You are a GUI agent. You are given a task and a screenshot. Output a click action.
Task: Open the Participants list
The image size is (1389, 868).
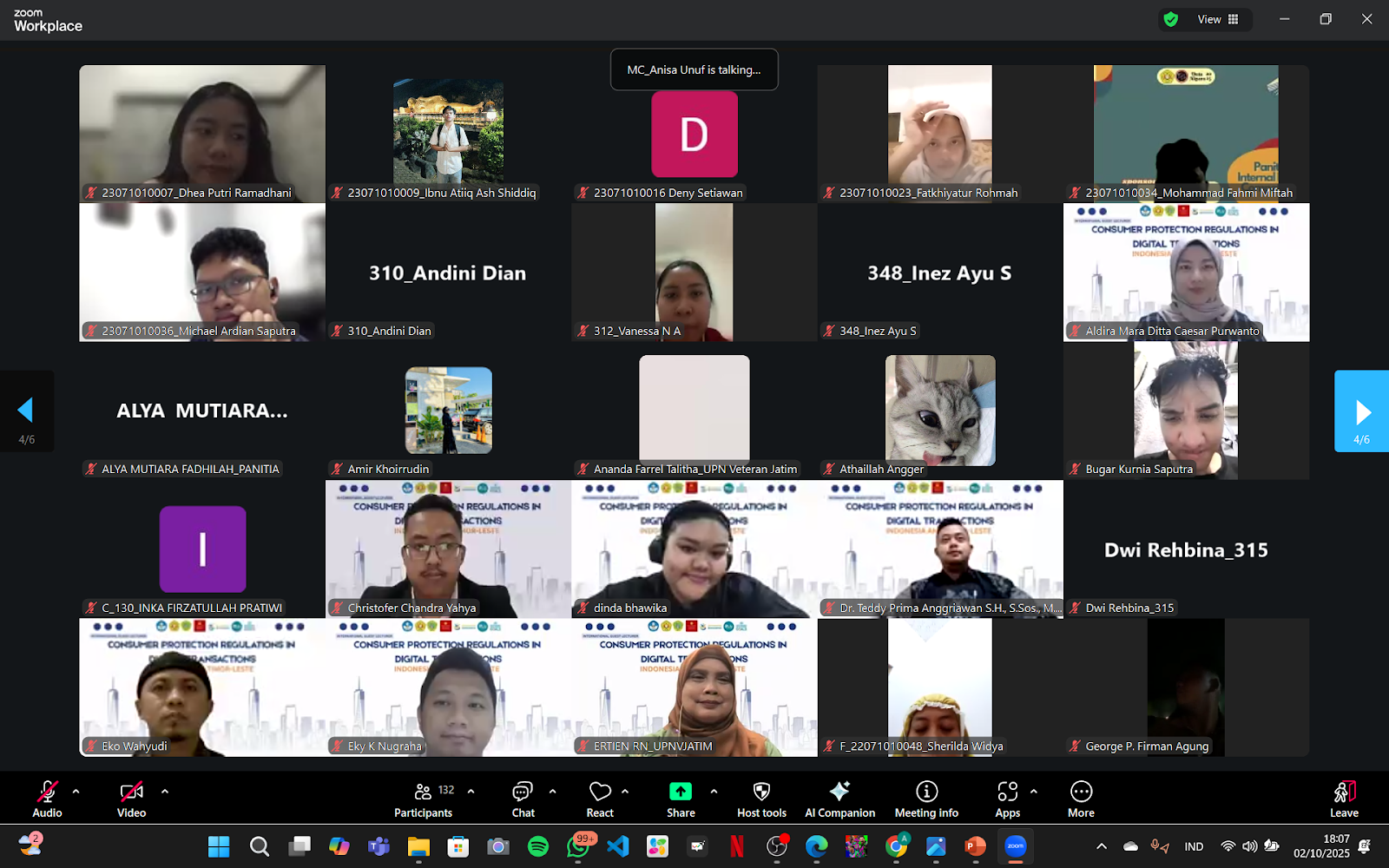(x=424, y=799)
